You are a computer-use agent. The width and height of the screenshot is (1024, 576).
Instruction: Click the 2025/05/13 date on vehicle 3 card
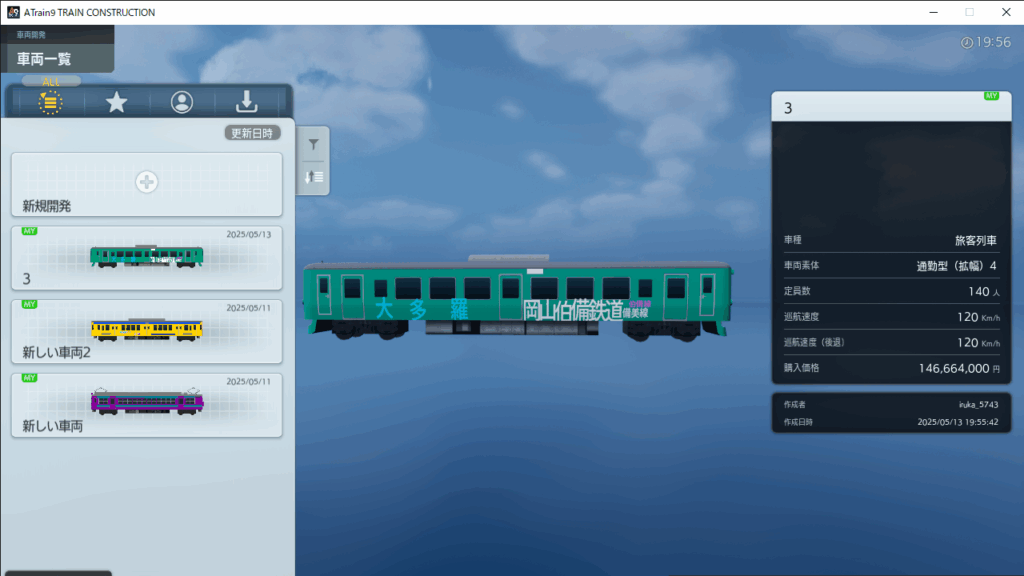[x=248, y=234]
